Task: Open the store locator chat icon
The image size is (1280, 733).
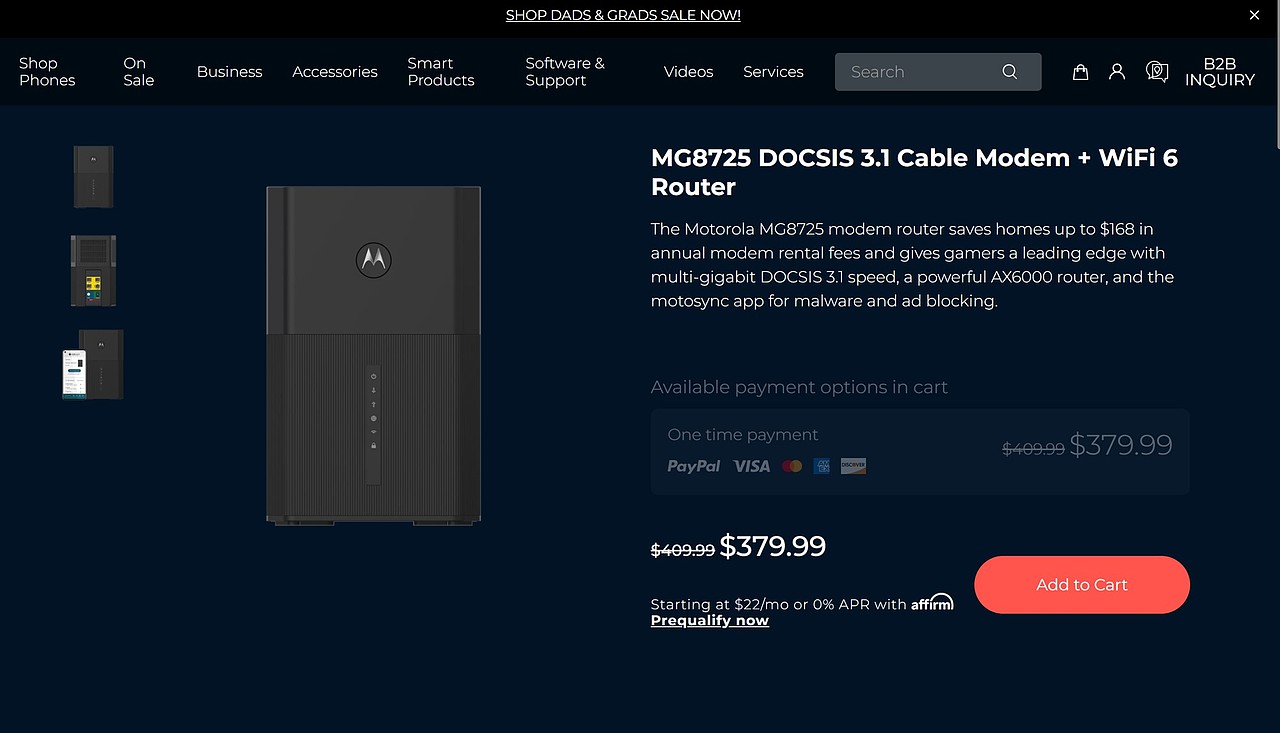Action: pos(1157,72)
